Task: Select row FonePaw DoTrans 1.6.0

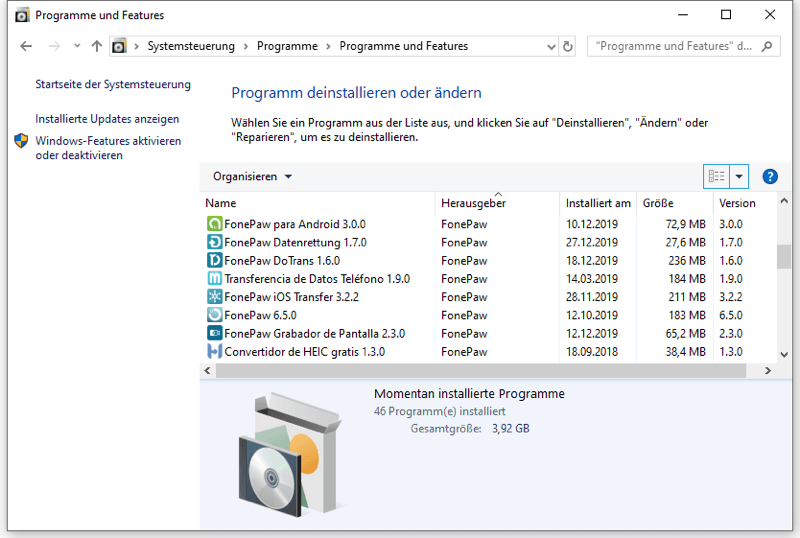Action: (x=488, y=261)
